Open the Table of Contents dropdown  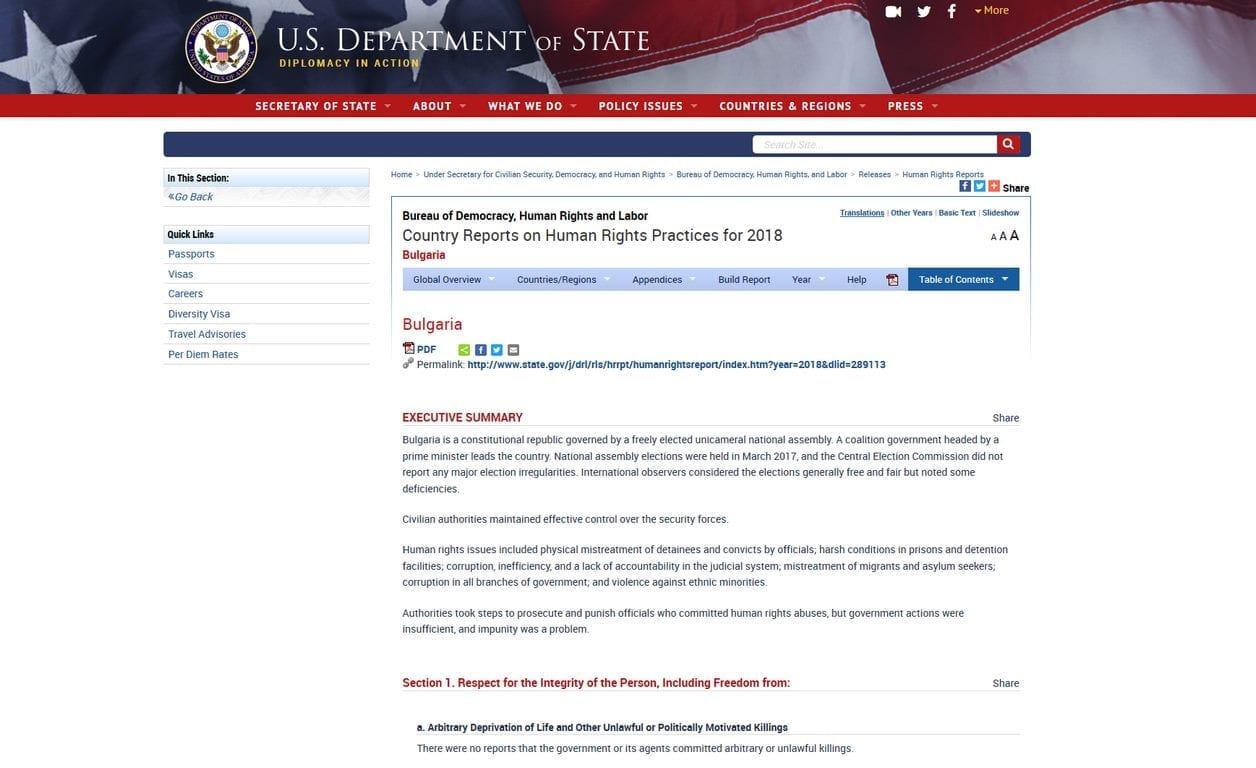[x=964, y=280]
